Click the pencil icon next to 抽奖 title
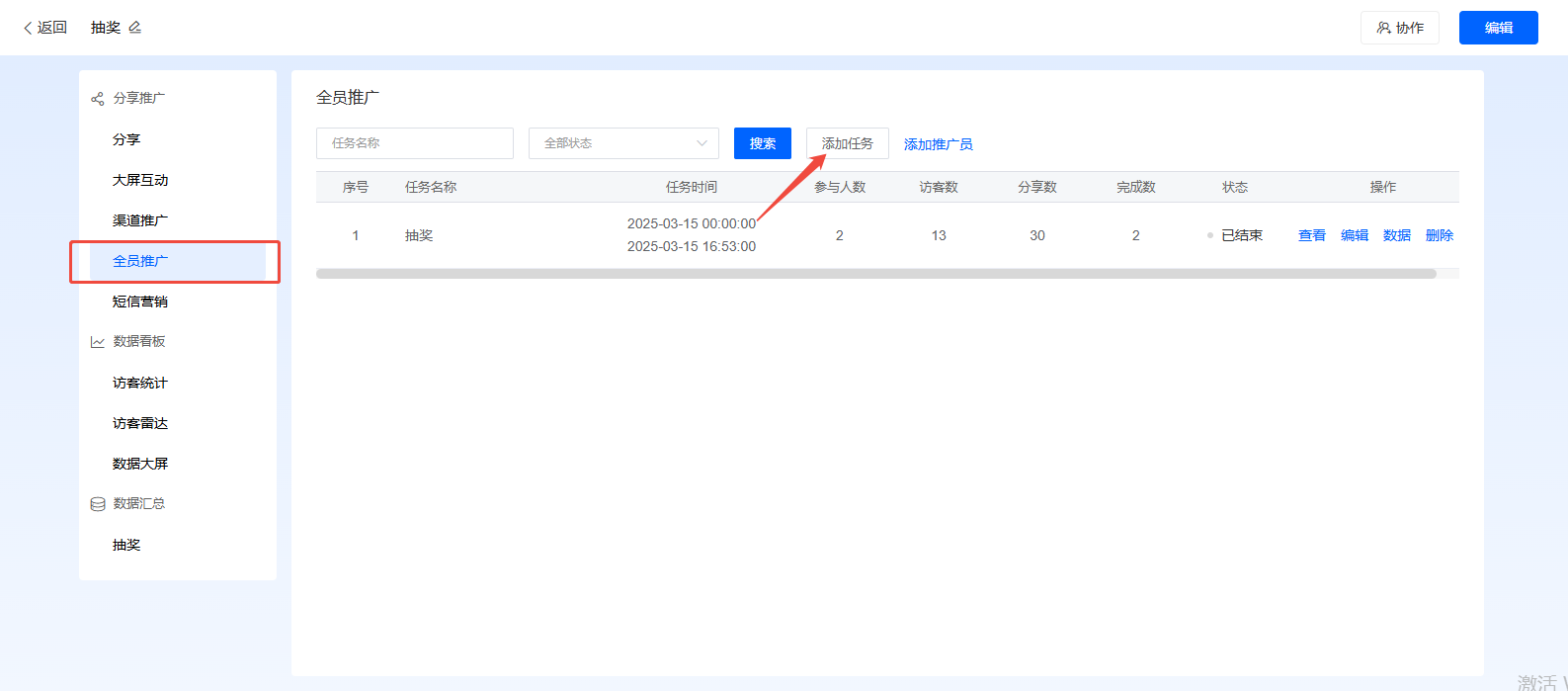The height and width of the screenshot is (691, 1568). point(135,28)
